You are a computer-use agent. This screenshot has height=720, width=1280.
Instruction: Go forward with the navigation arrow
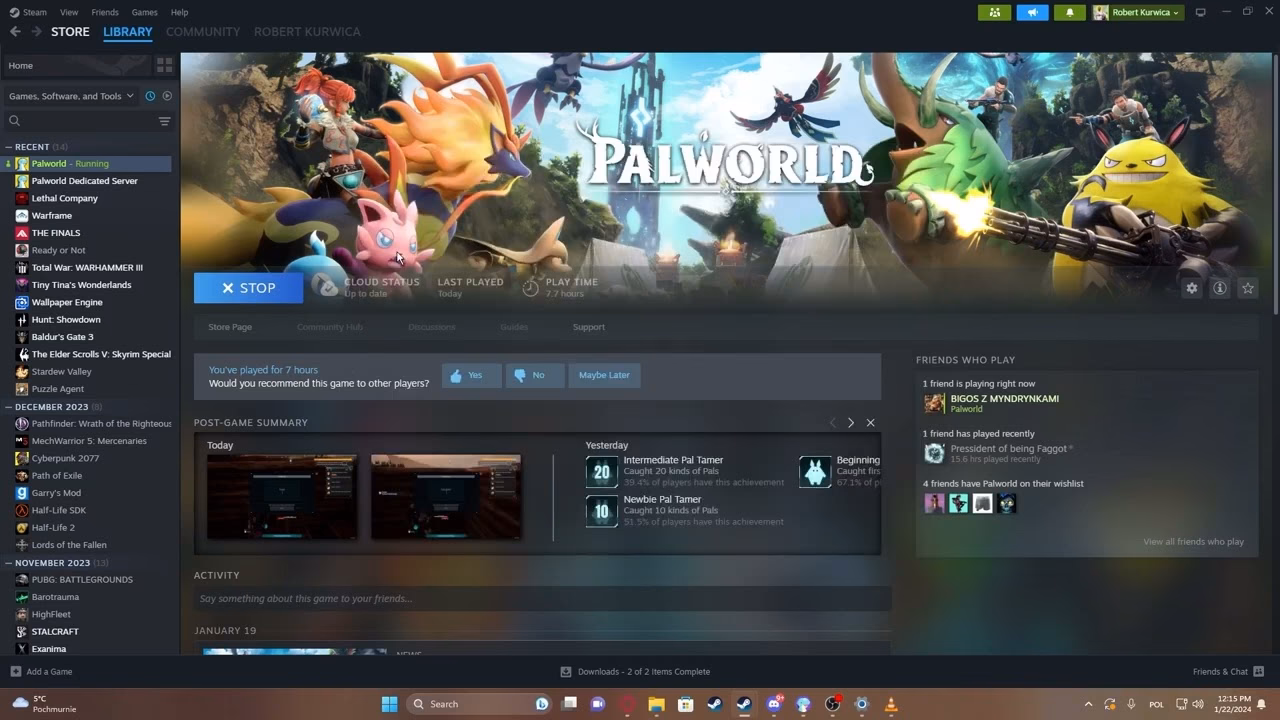pyautogui.click(x=36, y=32)
